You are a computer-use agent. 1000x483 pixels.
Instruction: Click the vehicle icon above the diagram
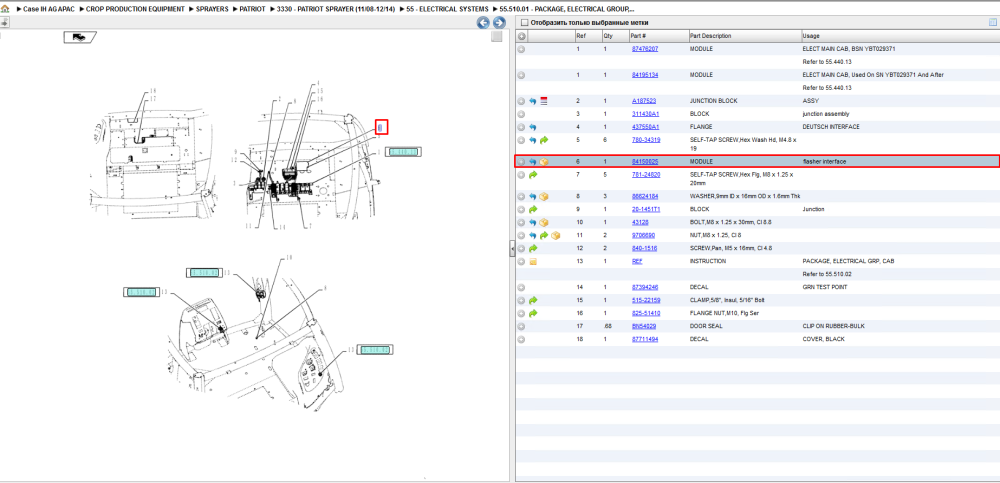[79, 37]
